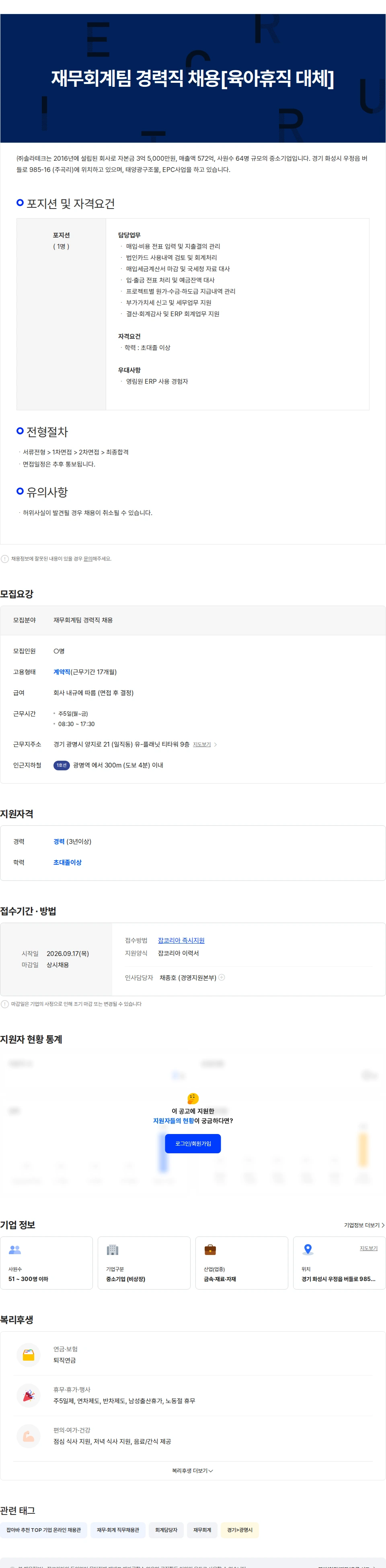Viewport: 386px width, 1568px height.
Task: Click 광명역 에서 300m subway distance text
Action: tap(118, 765)
